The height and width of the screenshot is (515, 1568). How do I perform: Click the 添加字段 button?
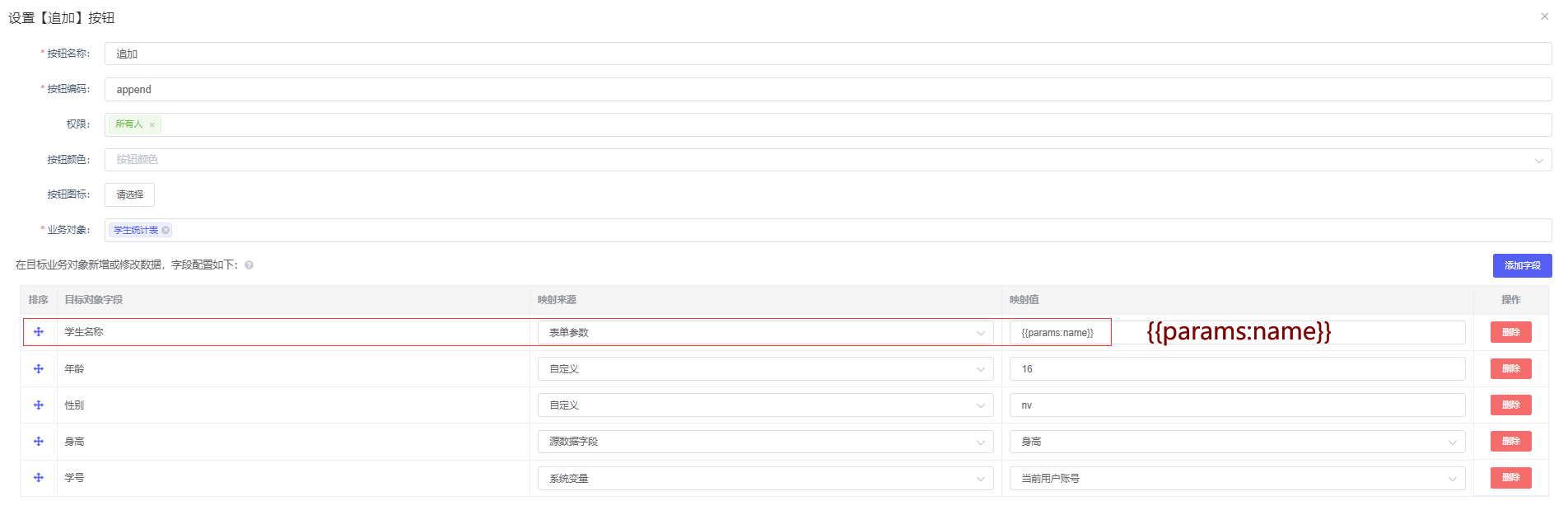(x=1522, y=265)
